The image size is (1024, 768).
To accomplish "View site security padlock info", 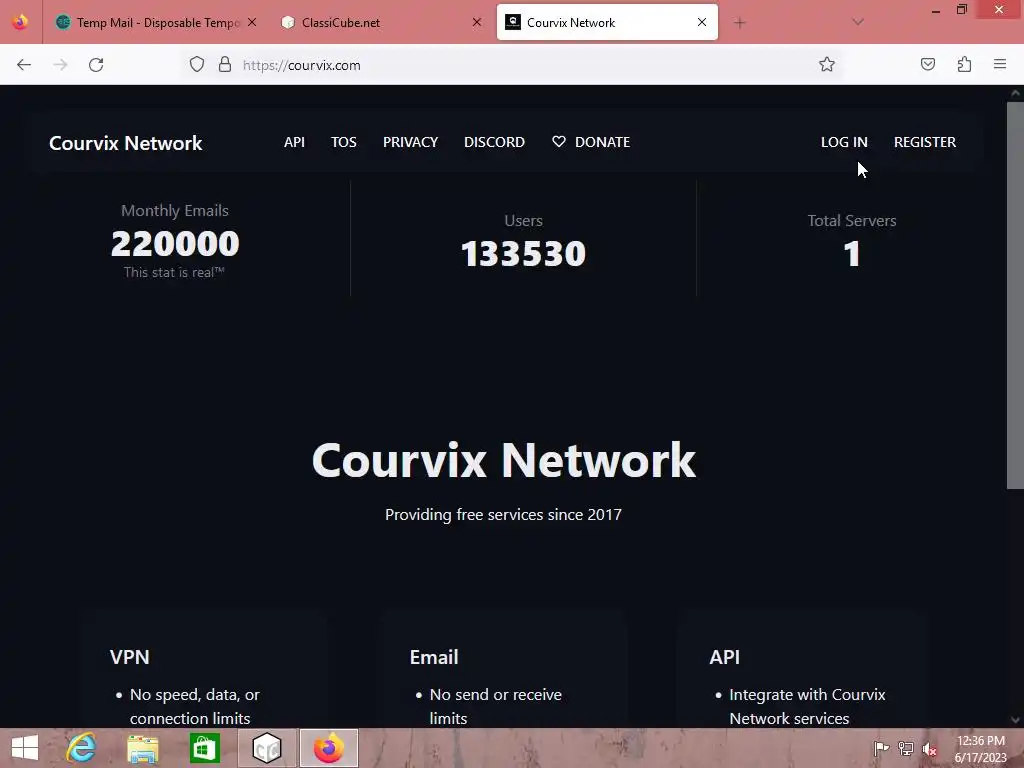I will [x=225, y=65].
